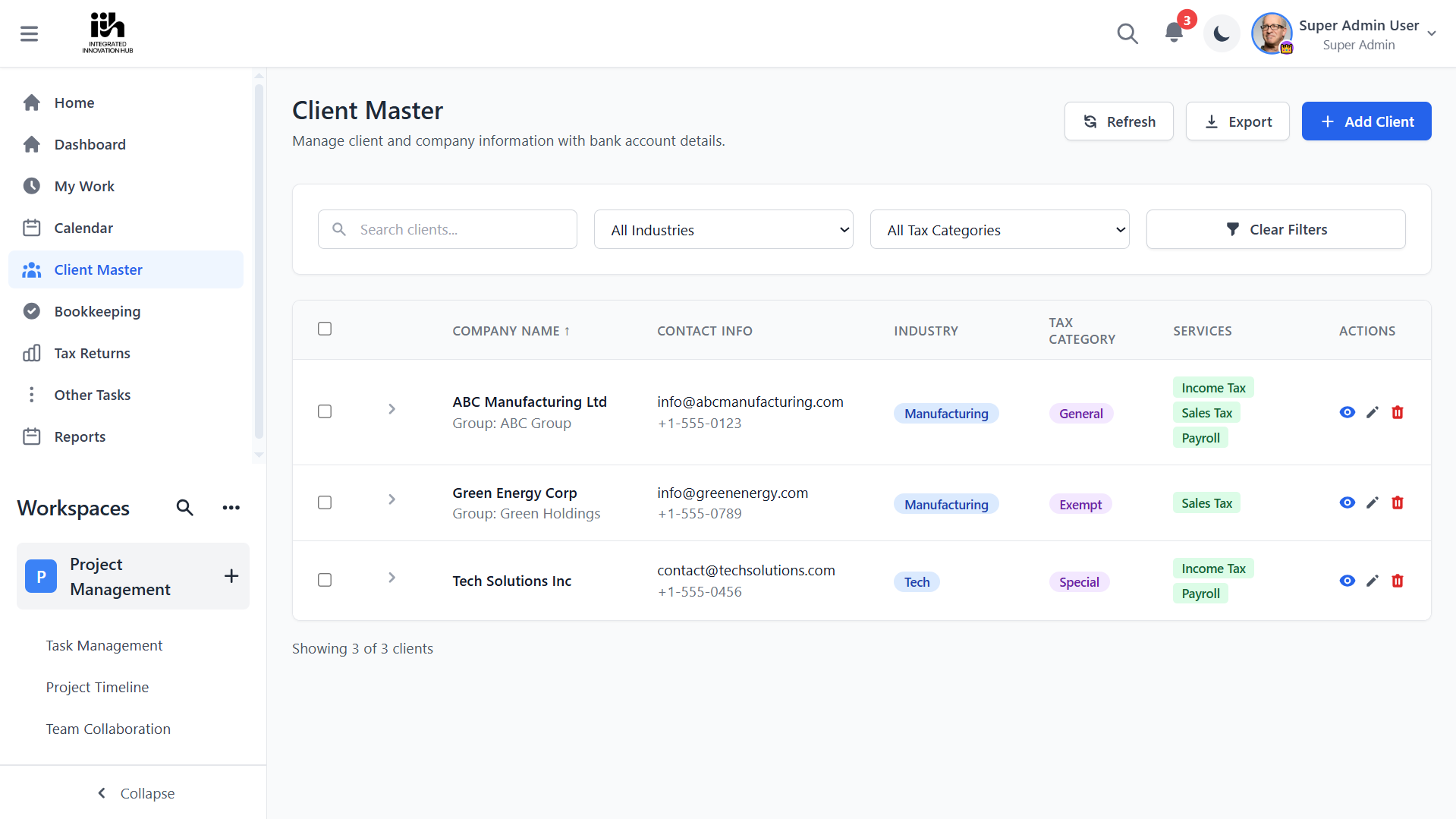The height and width of the screenshot is (819, 1456).
Task: Open the hamburger menu icon
Action: coord(29,33)
